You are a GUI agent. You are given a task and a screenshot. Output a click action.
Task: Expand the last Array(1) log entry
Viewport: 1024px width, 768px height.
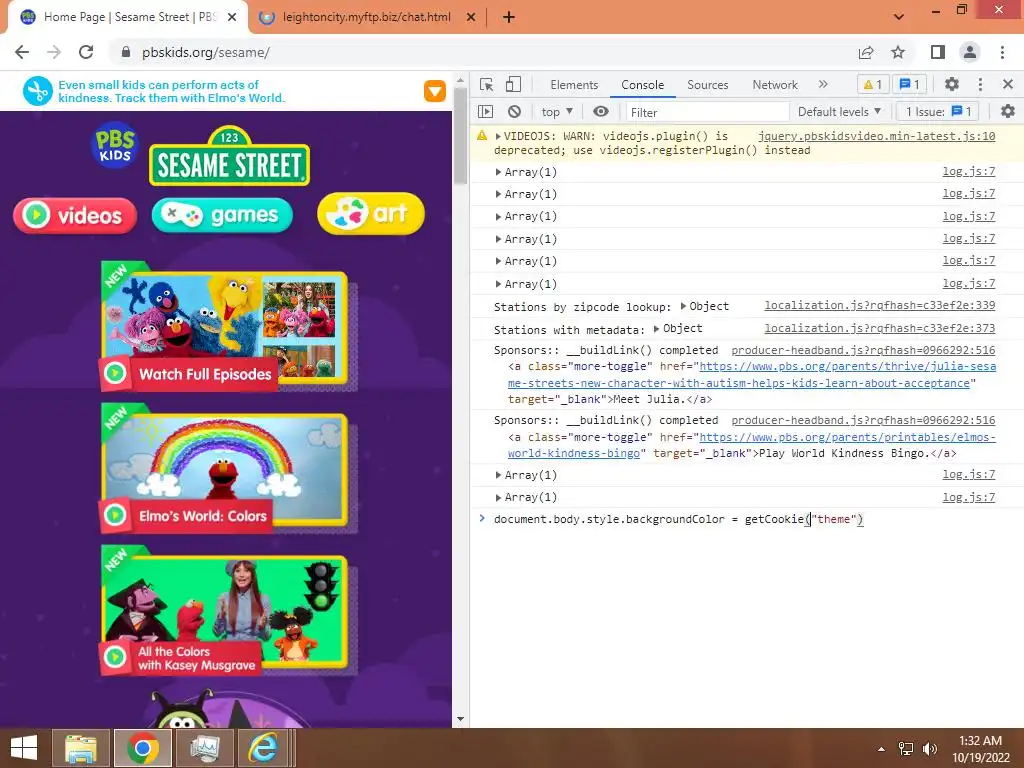[498, 498]
